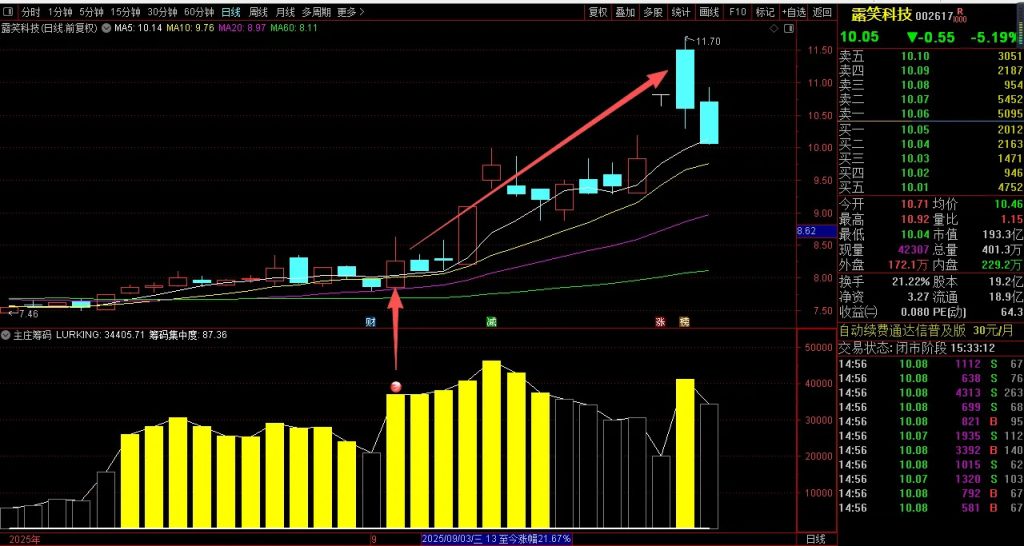Click the green 减 event marker
Screen dimensions: 1024x546
(x=491, y=322)
